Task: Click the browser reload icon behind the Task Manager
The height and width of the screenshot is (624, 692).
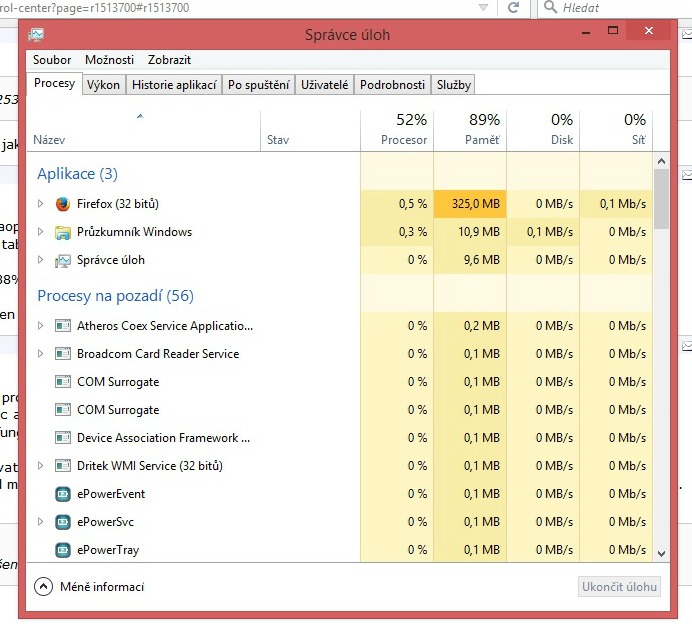Action: coord(513,8)
